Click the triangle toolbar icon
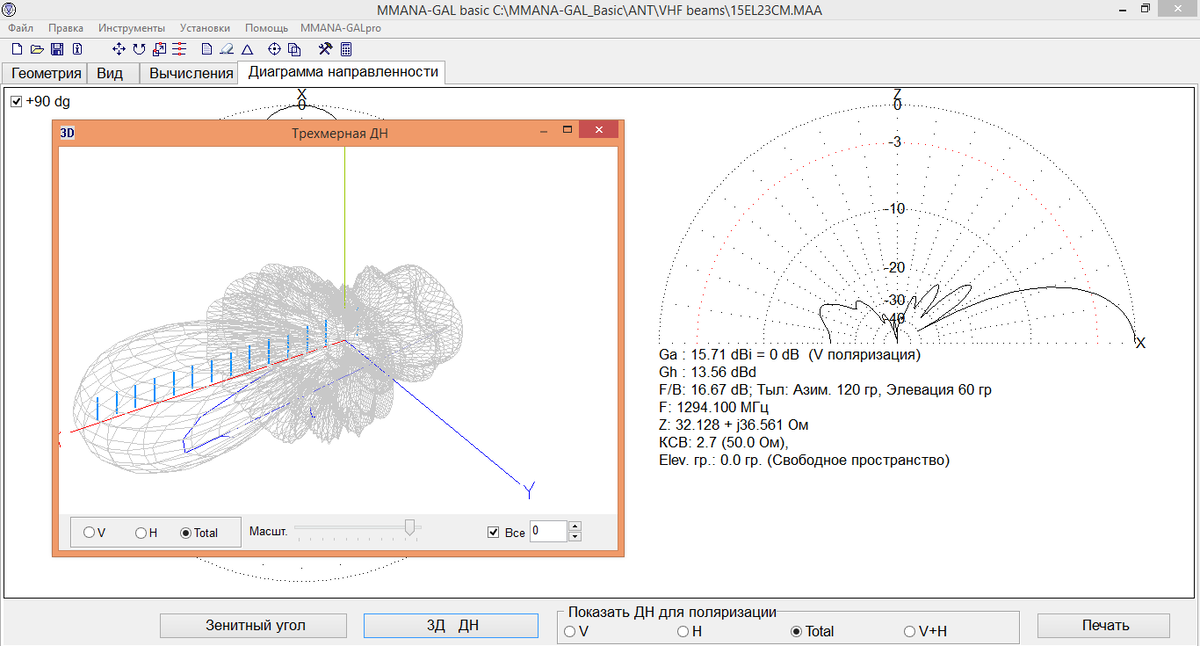This screenshot has width=1200, height=646. pyautogui.click(x=247, y=49)
